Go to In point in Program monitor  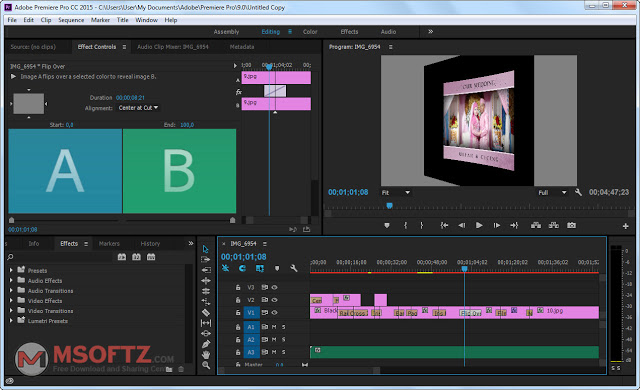click(x=444, y=226)
